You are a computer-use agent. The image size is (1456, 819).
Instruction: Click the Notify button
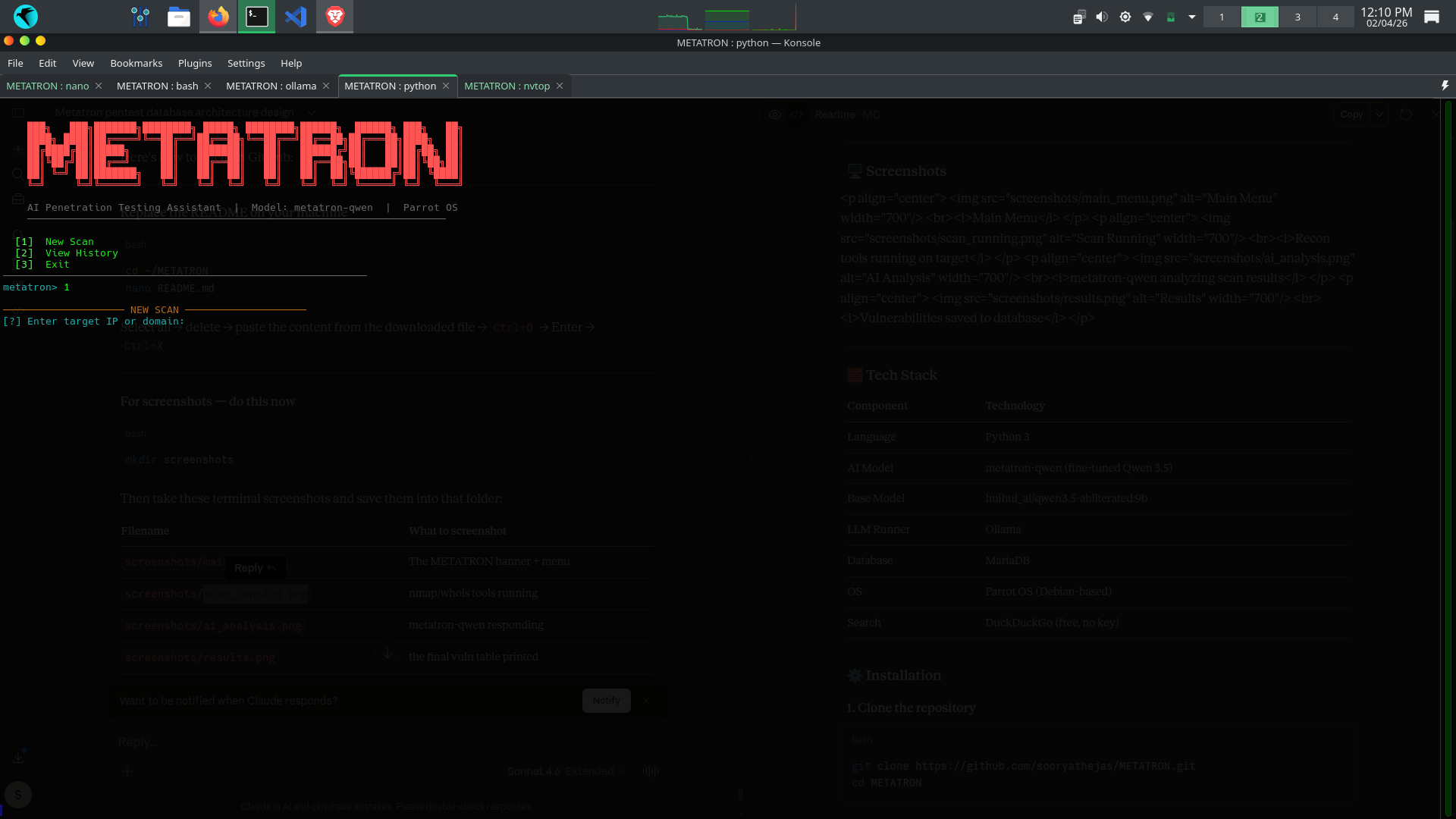(x=606, y=700)
